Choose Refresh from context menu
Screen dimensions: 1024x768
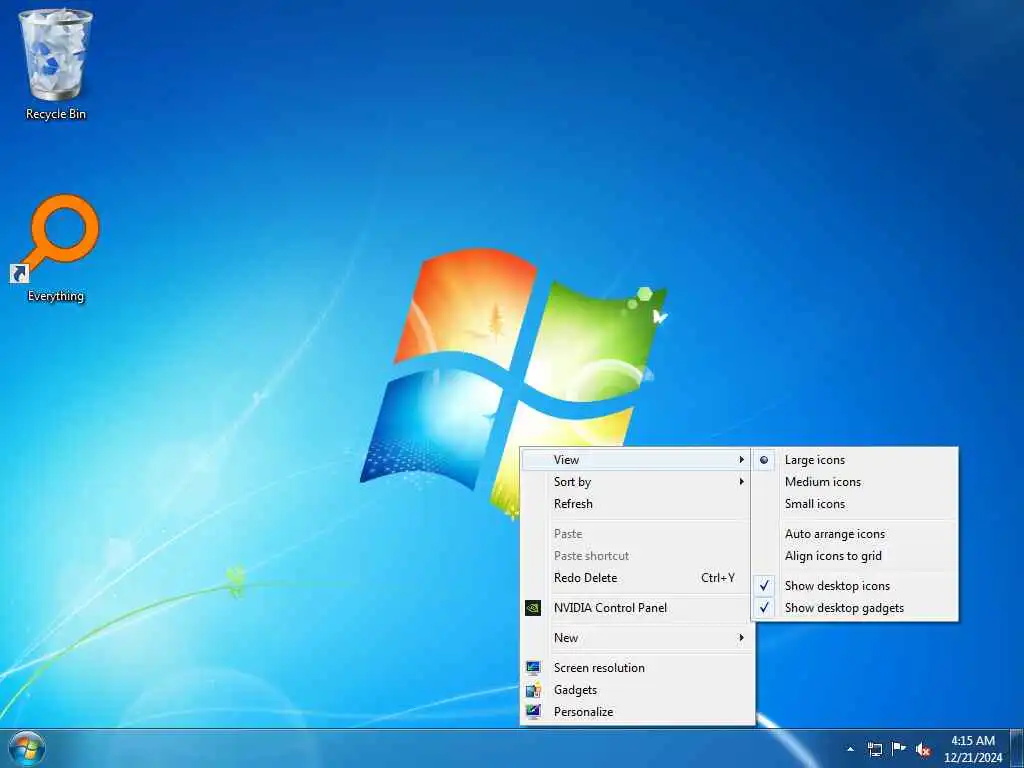click(637, 504)
